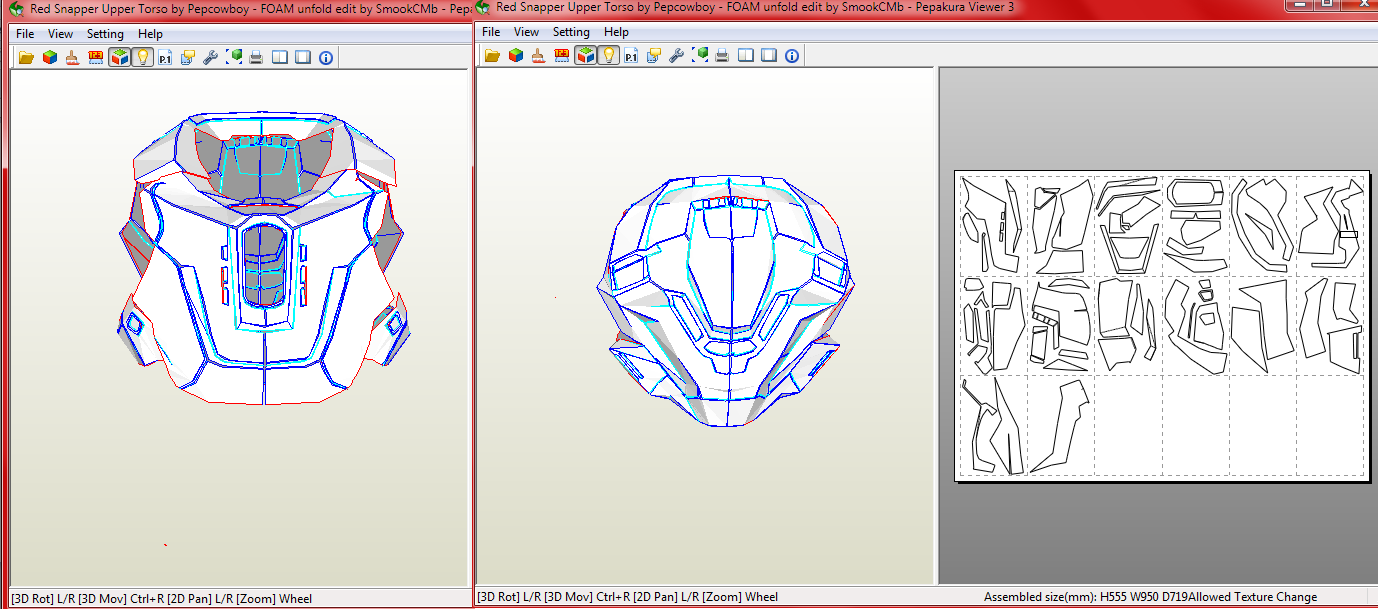This screenshot has width=1378, height=612.
Task: Open the View menu in Pepakura Viewer 3 window
Action: pos(527,32)
